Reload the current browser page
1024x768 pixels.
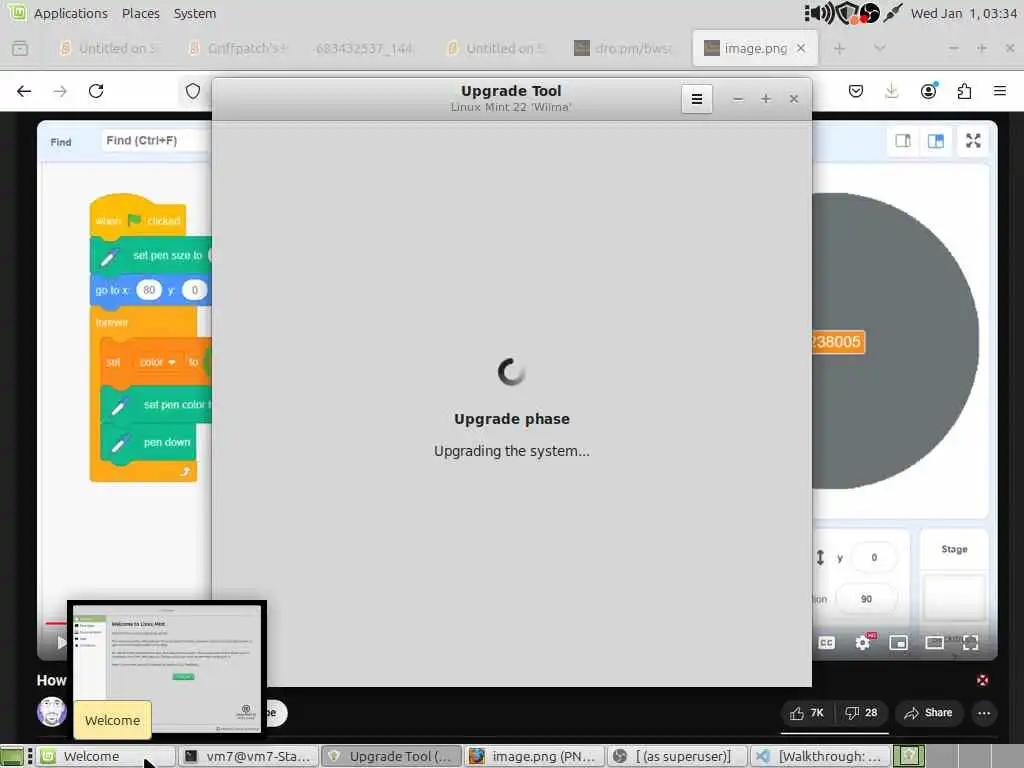96,91
